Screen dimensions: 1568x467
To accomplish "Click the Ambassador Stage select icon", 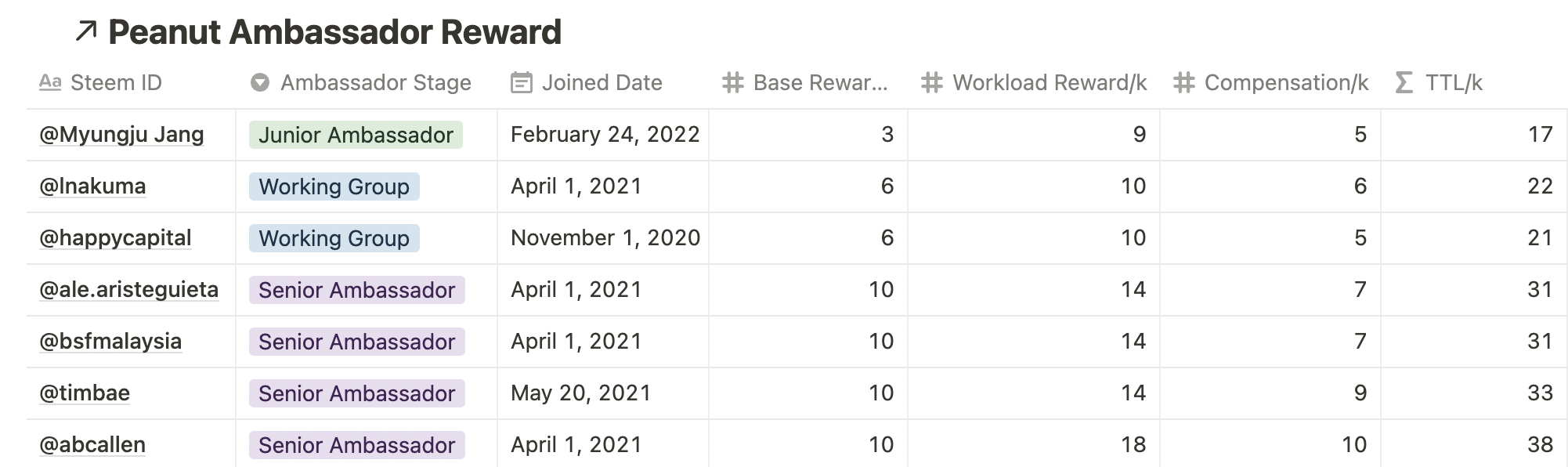I will coord(260,82).
